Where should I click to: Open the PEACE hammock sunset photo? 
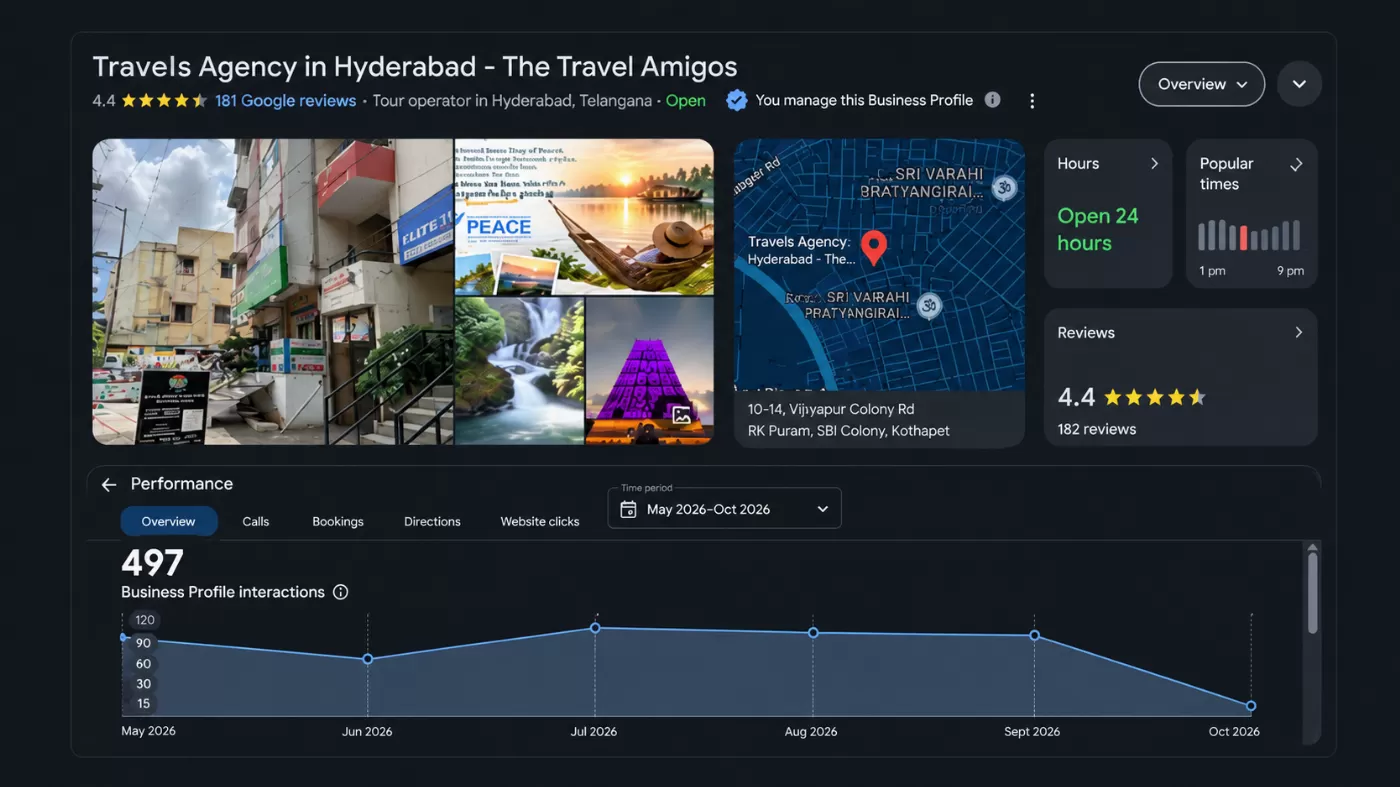pos(584,216)
